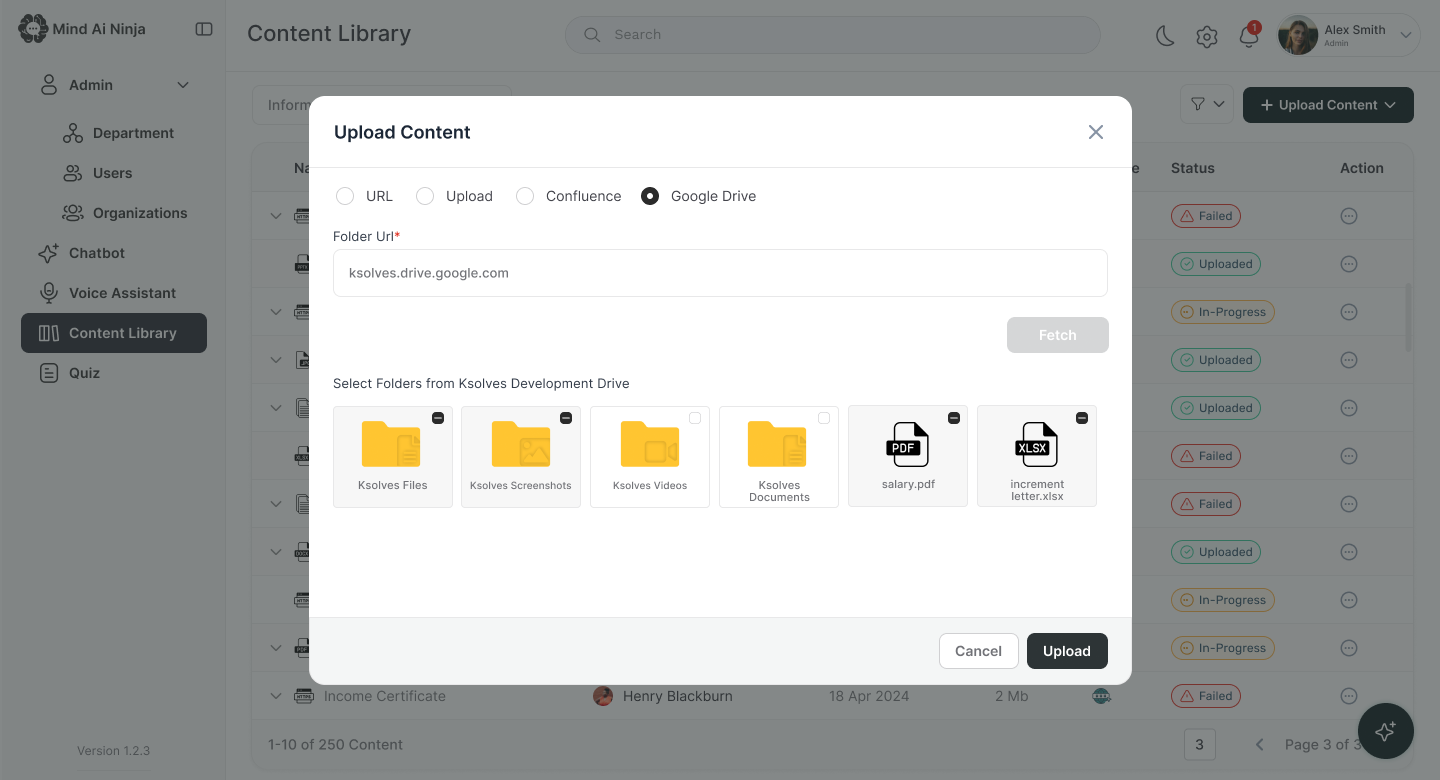1440x780 pixels.
Task: Select the Ksolves Documents folder icon
Action: [x=777, y=444]
